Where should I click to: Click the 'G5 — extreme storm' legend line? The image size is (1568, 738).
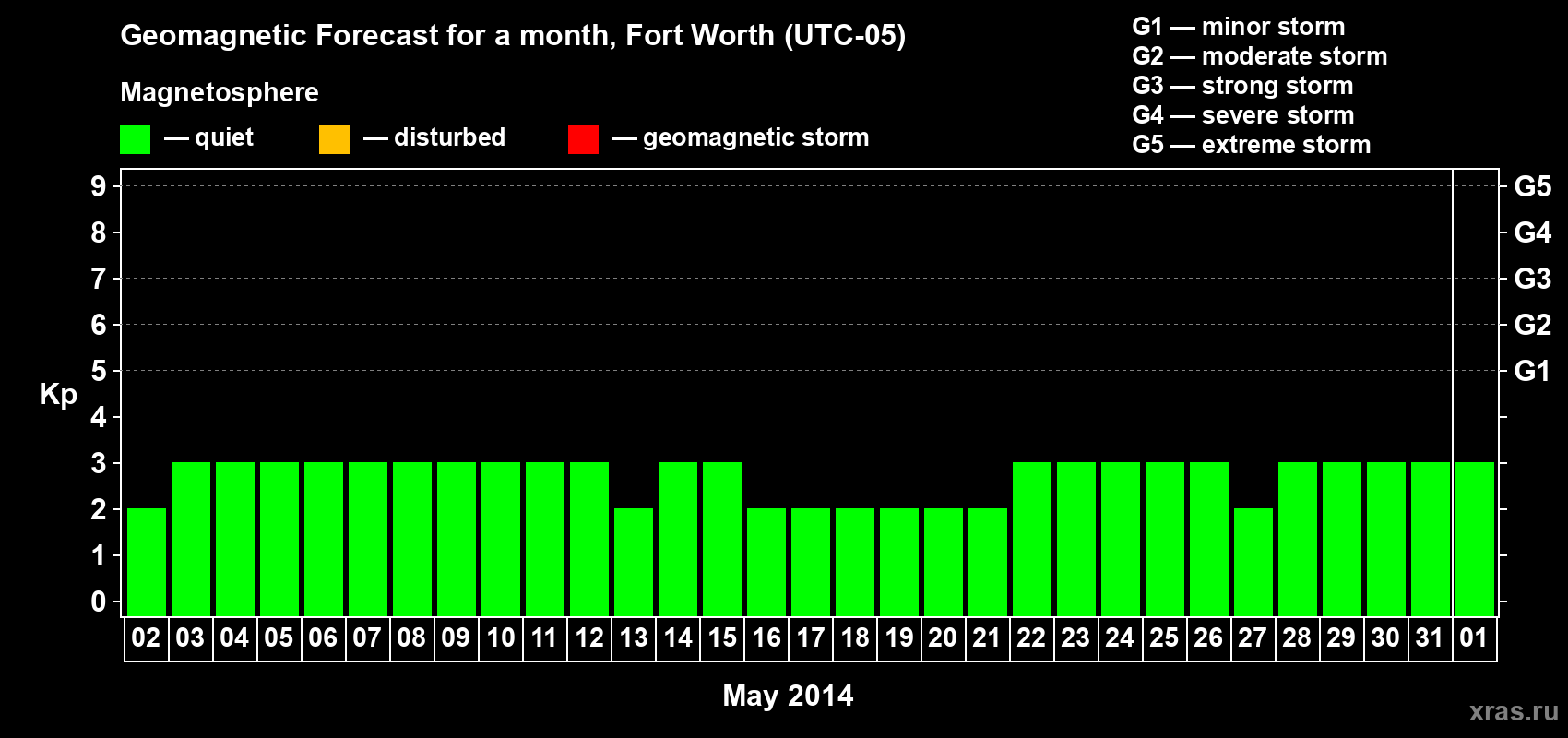[1251, 145]
